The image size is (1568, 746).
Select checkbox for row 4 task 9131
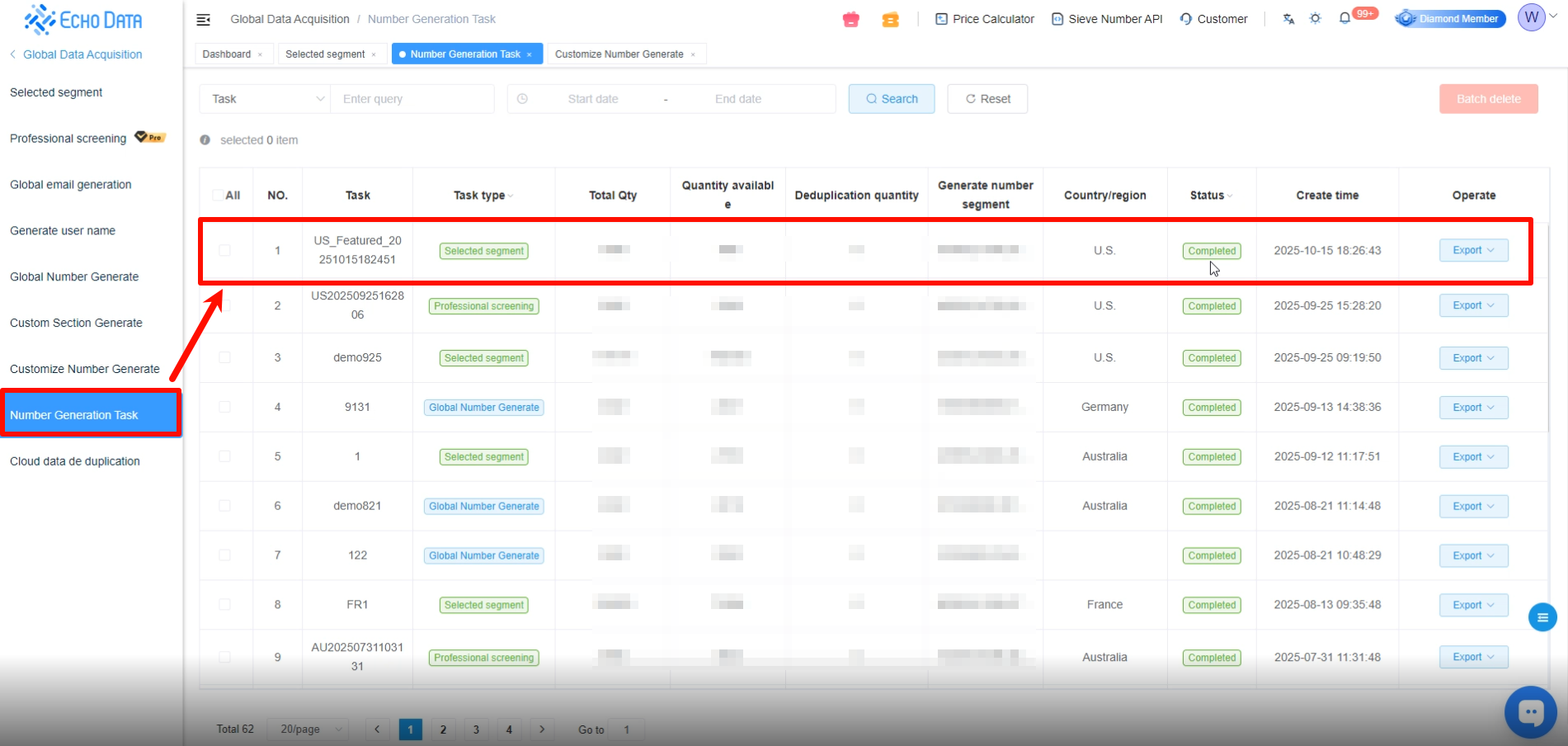pyautogui.click(x=224, y=407)
